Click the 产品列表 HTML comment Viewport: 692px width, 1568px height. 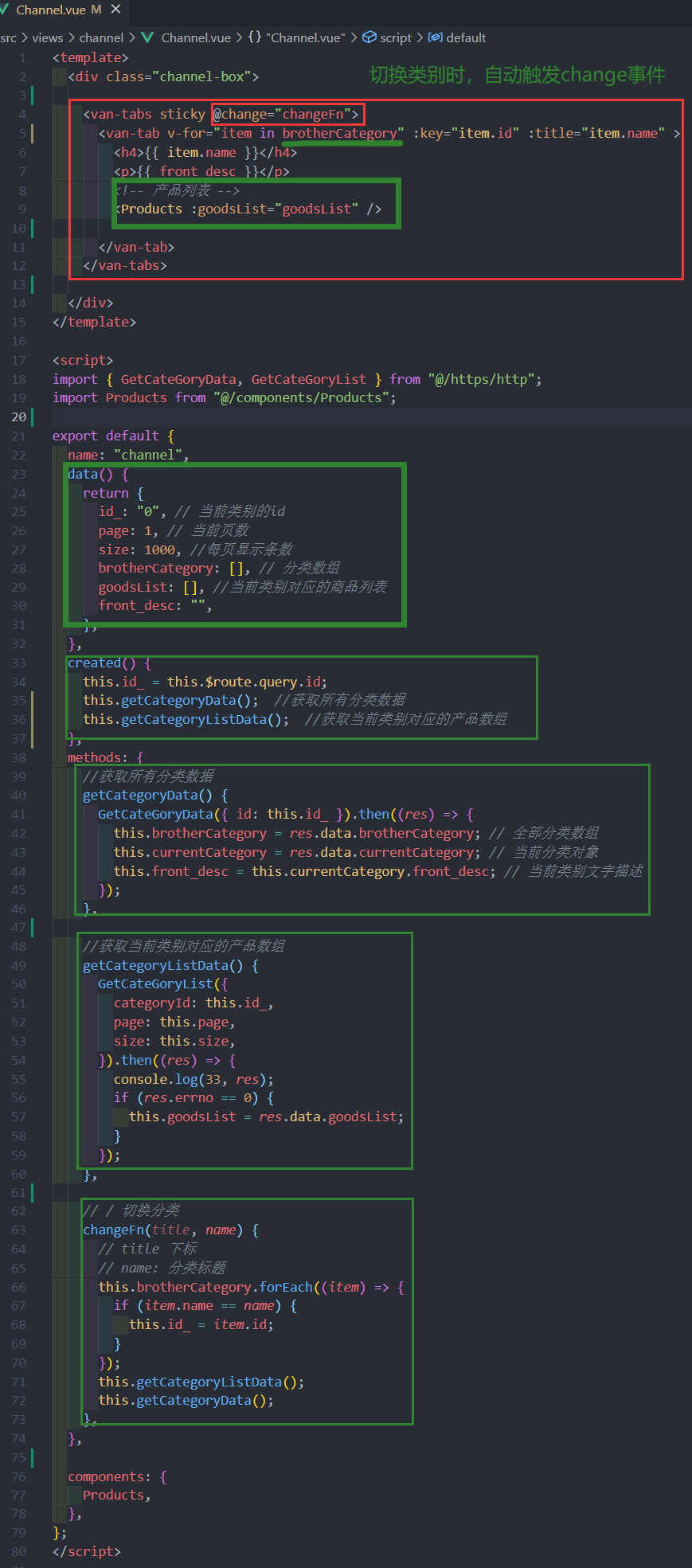tap(177, 190)
